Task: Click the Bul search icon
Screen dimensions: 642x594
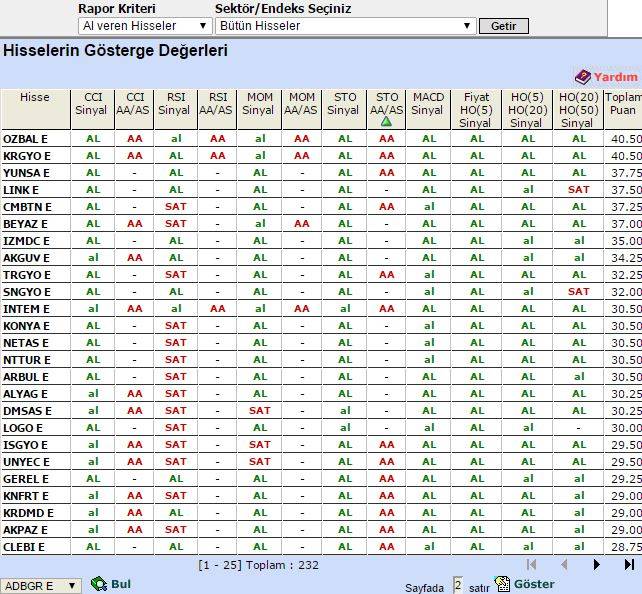Action: [99, 584]
